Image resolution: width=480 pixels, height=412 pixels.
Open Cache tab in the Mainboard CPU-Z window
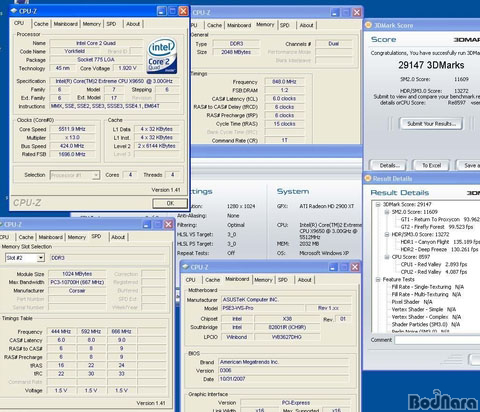point(212,280)
